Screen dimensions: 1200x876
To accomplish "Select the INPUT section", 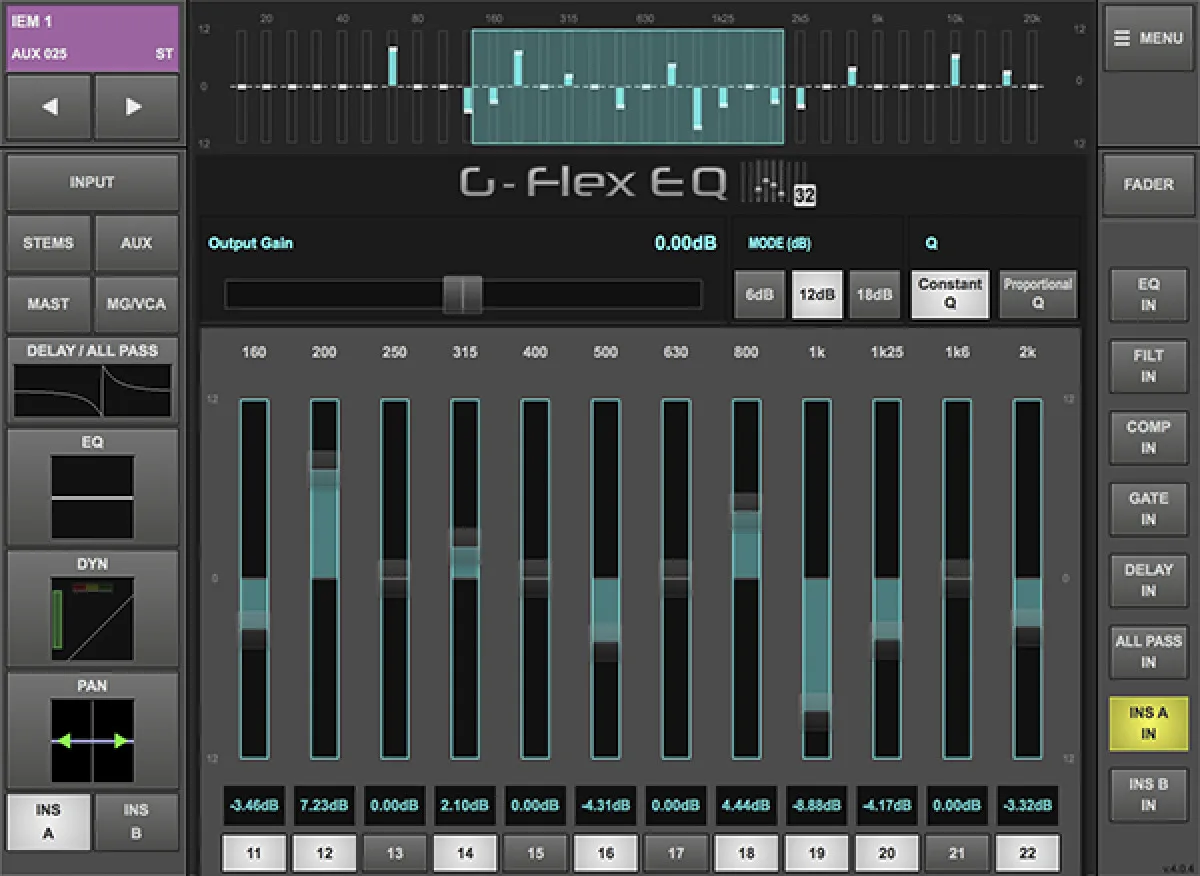I will [92, 182].
